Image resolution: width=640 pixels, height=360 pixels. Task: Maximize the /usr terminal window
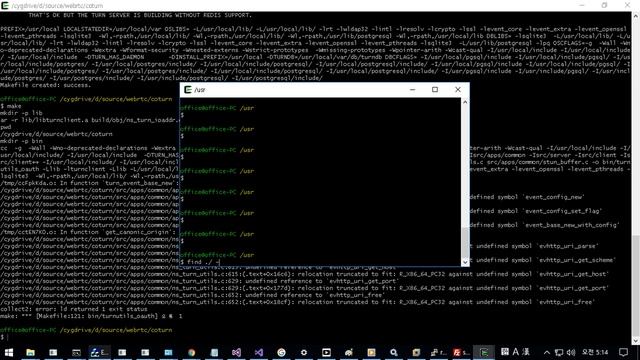pyautogui.click(x=435, y=90)
